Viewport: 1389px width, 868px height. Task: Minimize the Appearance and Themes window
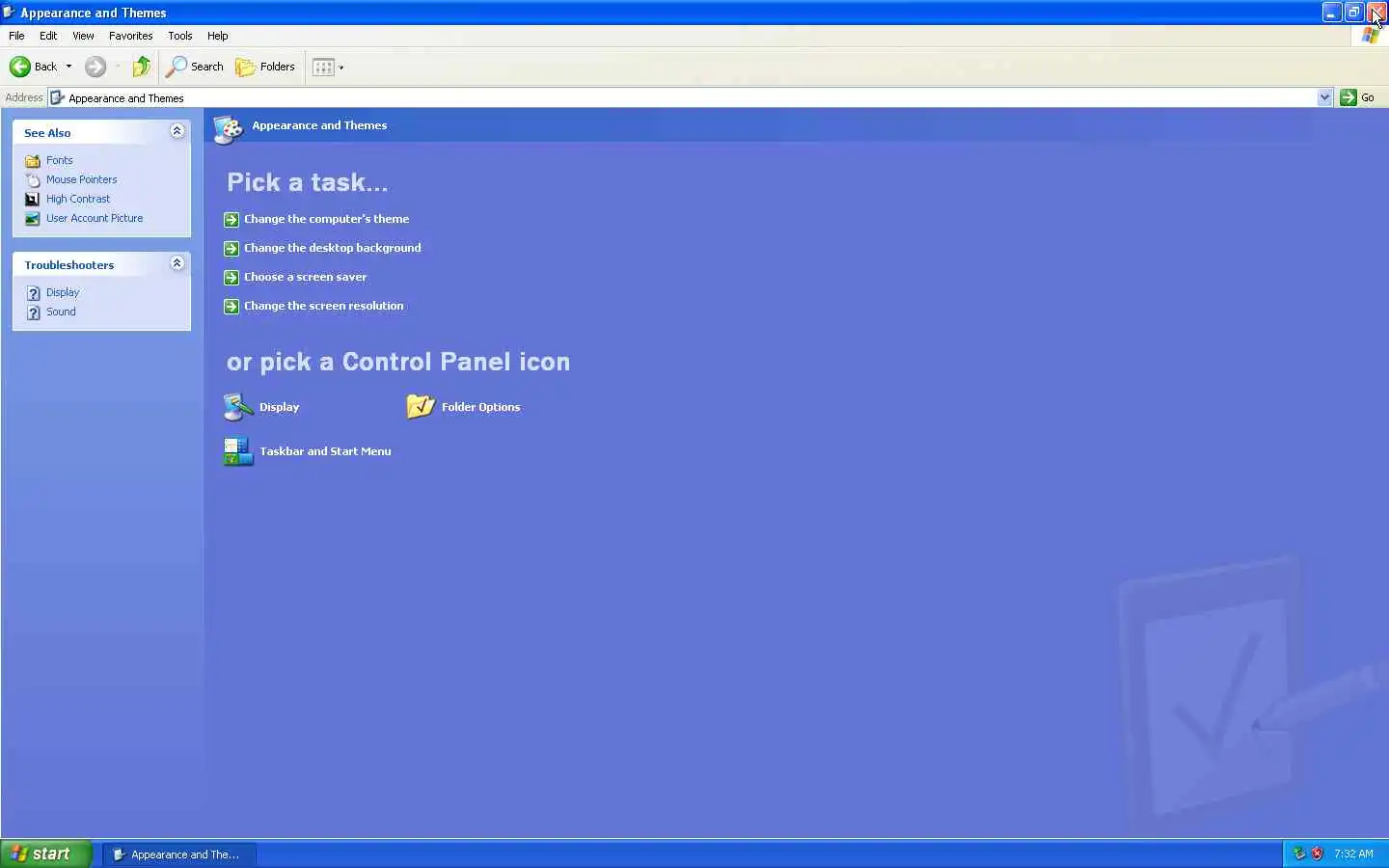pyautogui.click(x=1332, y=13)
